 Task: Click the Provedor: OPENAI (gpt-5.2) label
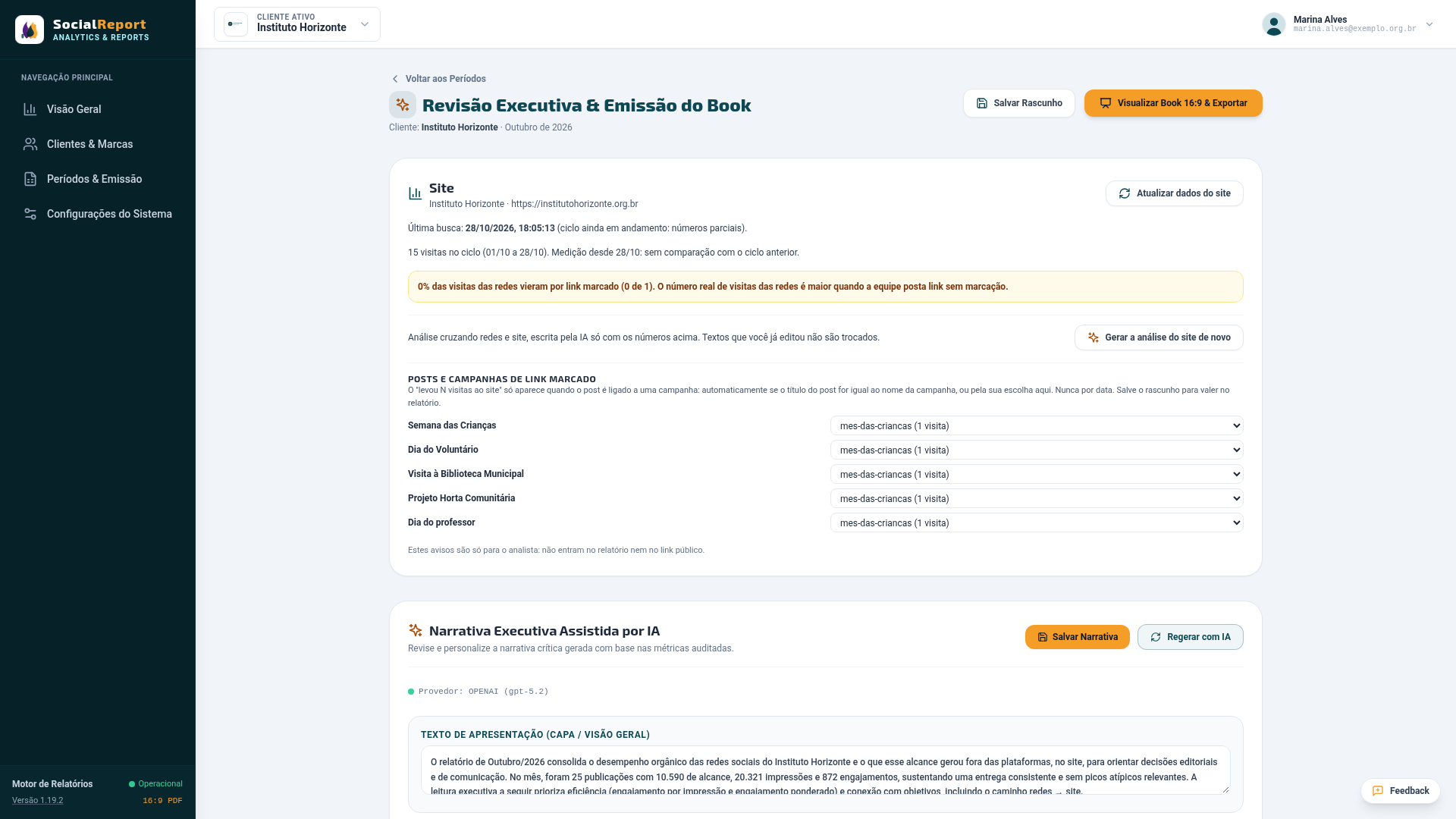(x=483, y=692)
